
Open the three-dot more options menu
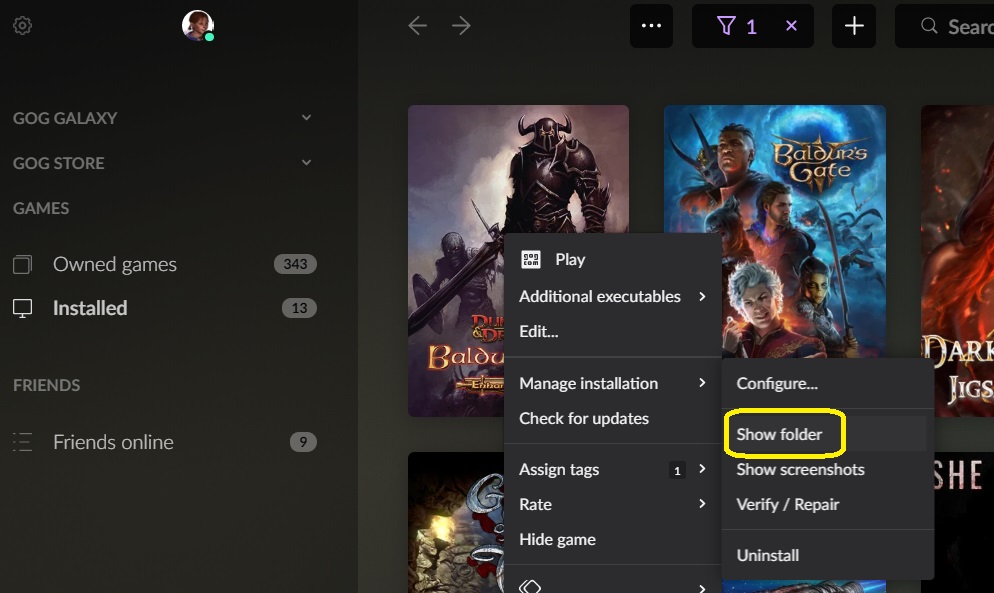click(651, 26)
